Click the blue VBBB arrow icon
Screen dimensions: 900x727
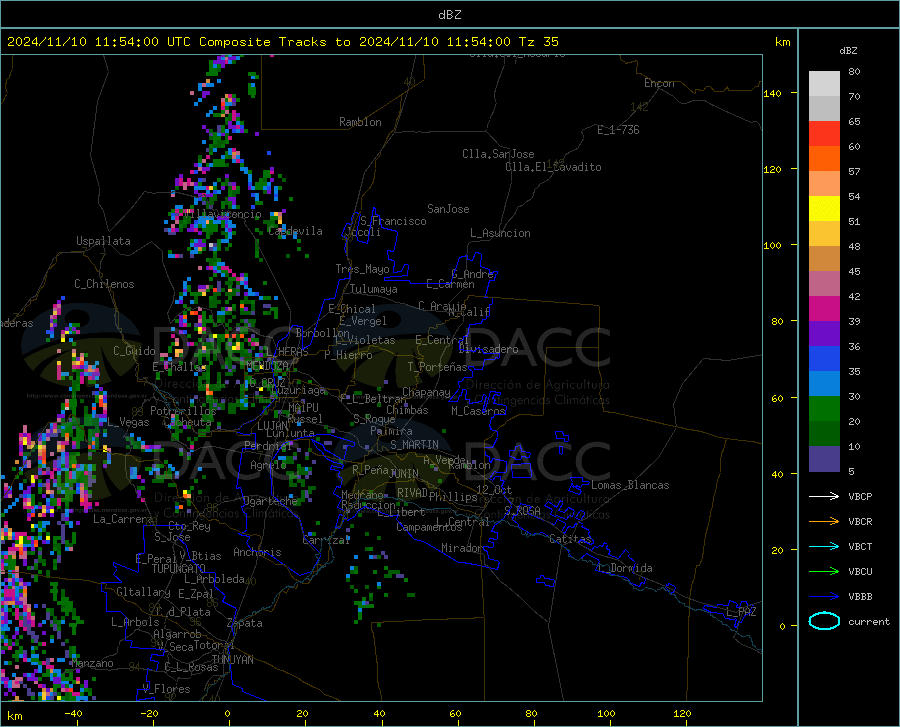[824, 597]
